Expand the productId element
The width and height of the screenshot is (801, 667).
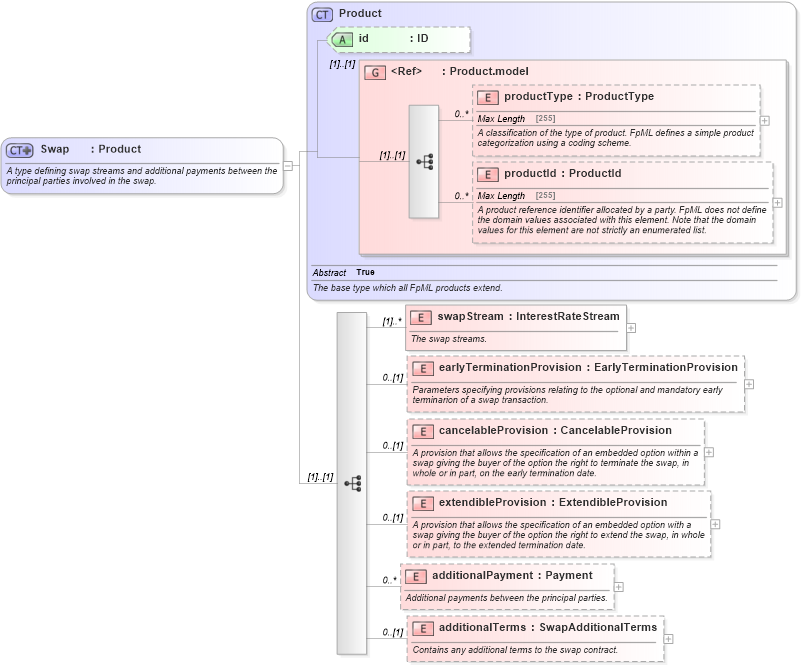tap(778, 203)
